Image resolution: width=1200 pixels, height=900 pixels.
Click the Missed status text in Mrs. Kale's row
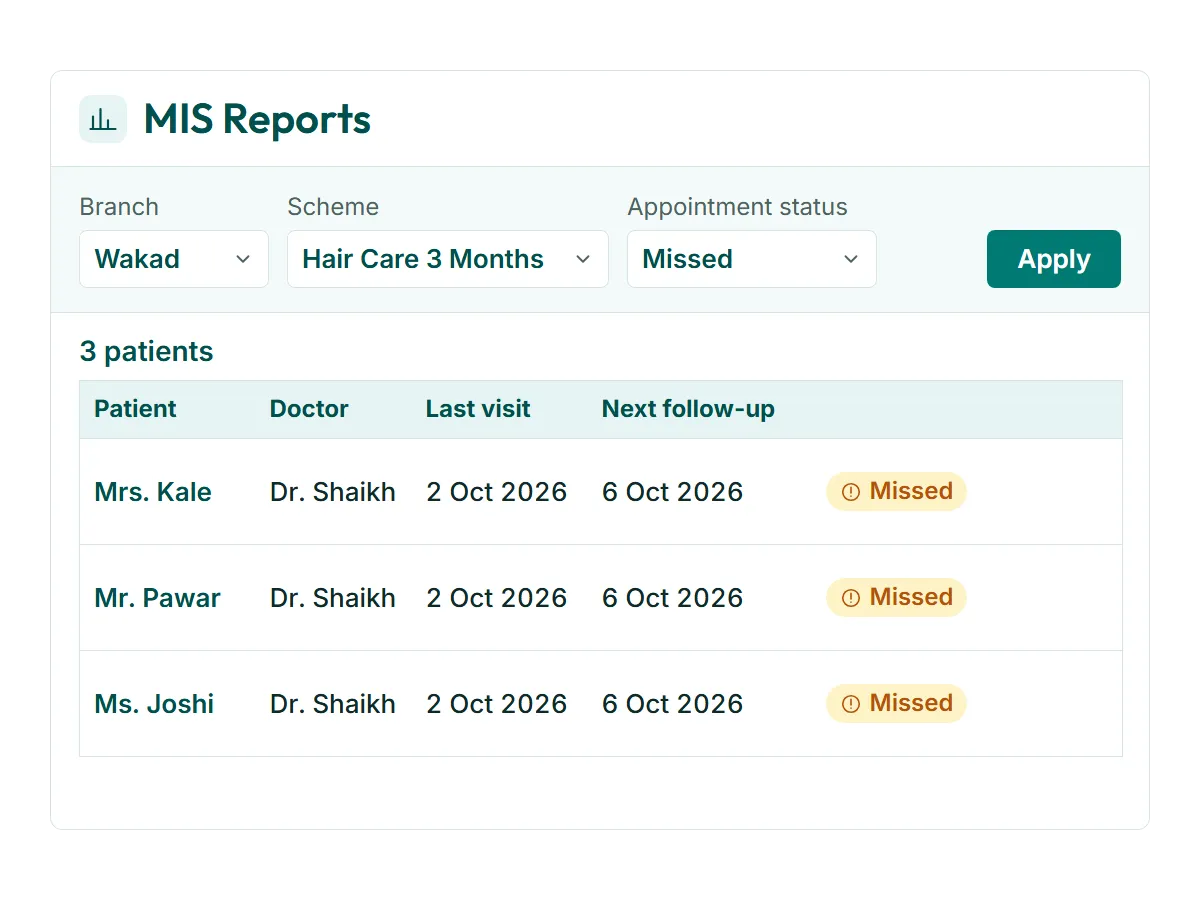911,491
